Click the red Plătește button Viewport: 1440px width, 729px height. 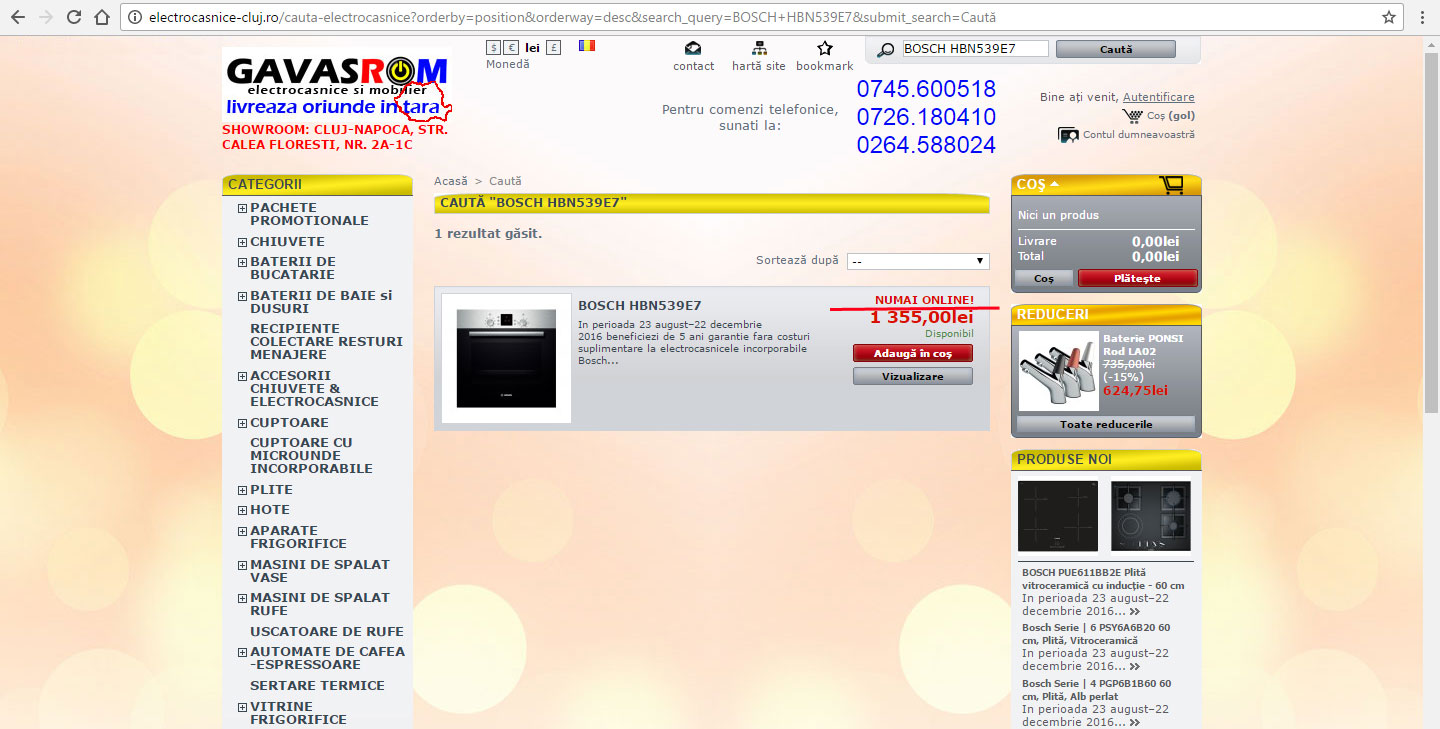pyautogui.click(x=1137, y=278)
